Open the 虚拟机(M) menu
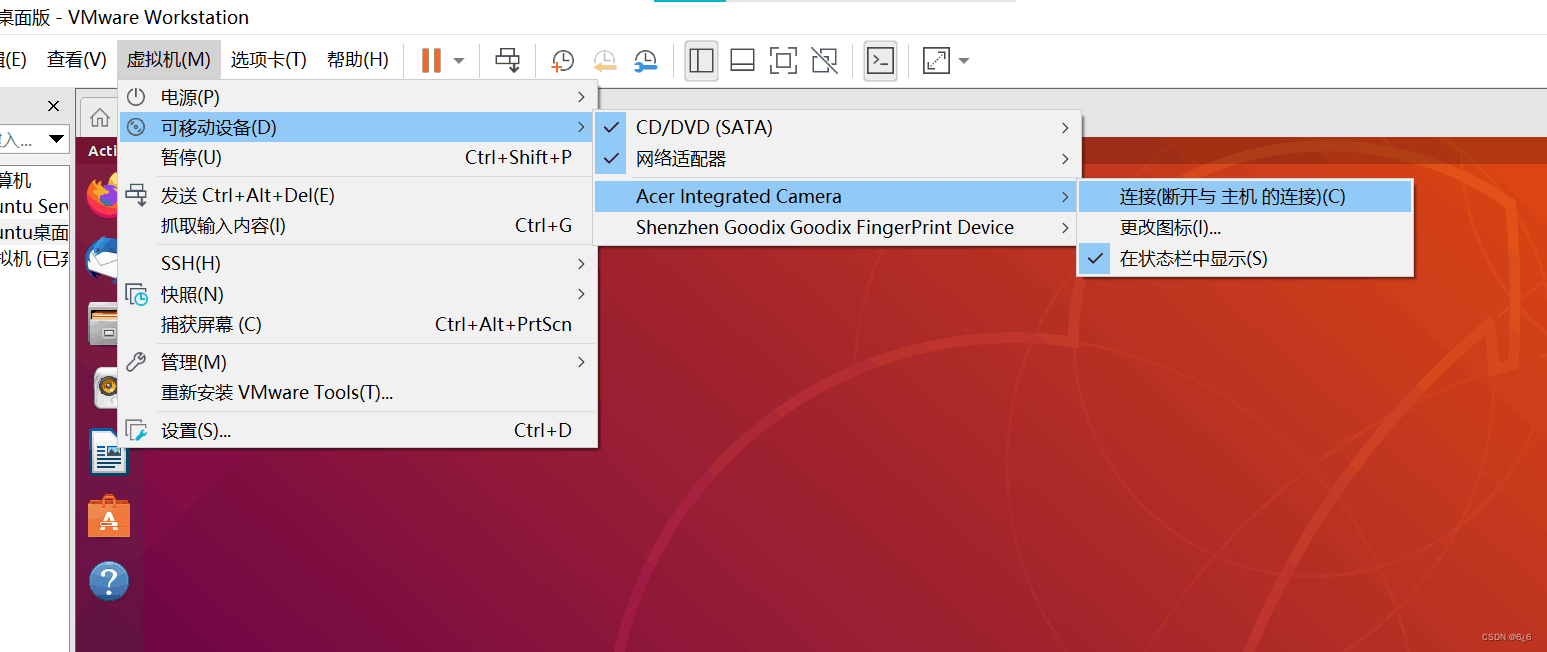This screenshot has width=1547, height=652. (168, 60)
